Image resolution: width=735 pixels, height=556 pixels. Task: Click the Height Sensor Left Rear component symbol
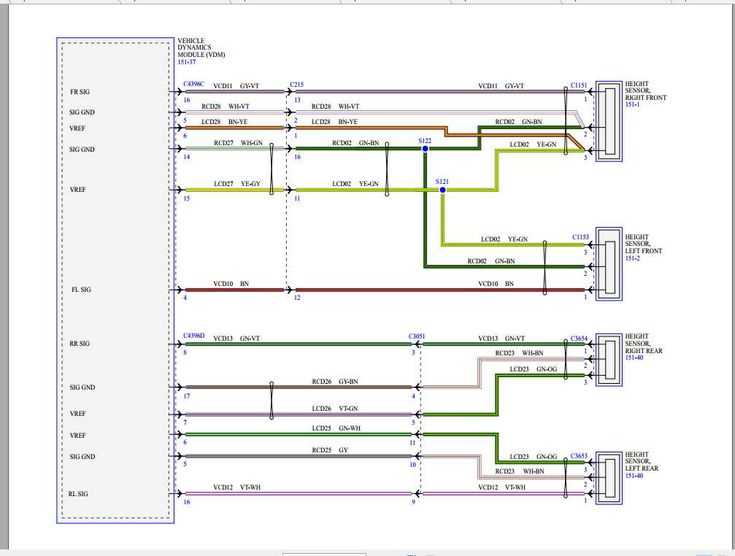609,478
